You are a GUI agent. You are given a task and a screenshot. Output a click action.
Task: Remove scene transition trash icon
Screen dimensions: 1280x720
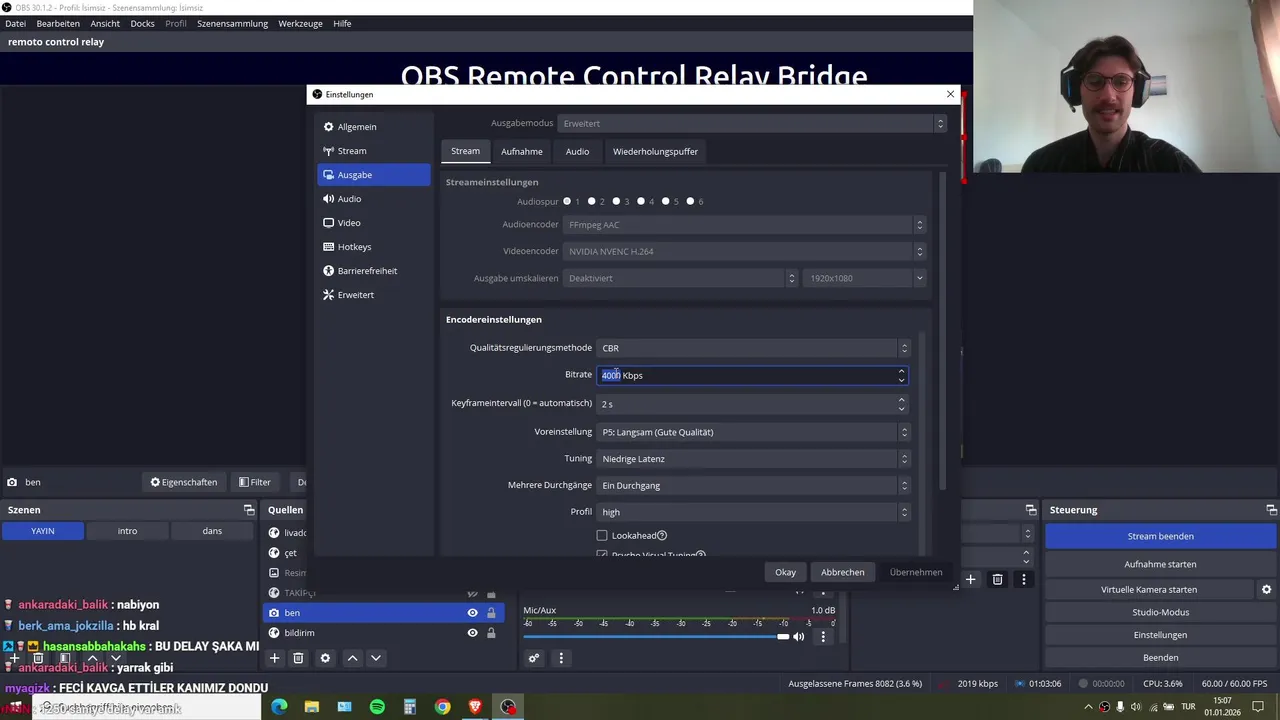[x=997, y=580]
